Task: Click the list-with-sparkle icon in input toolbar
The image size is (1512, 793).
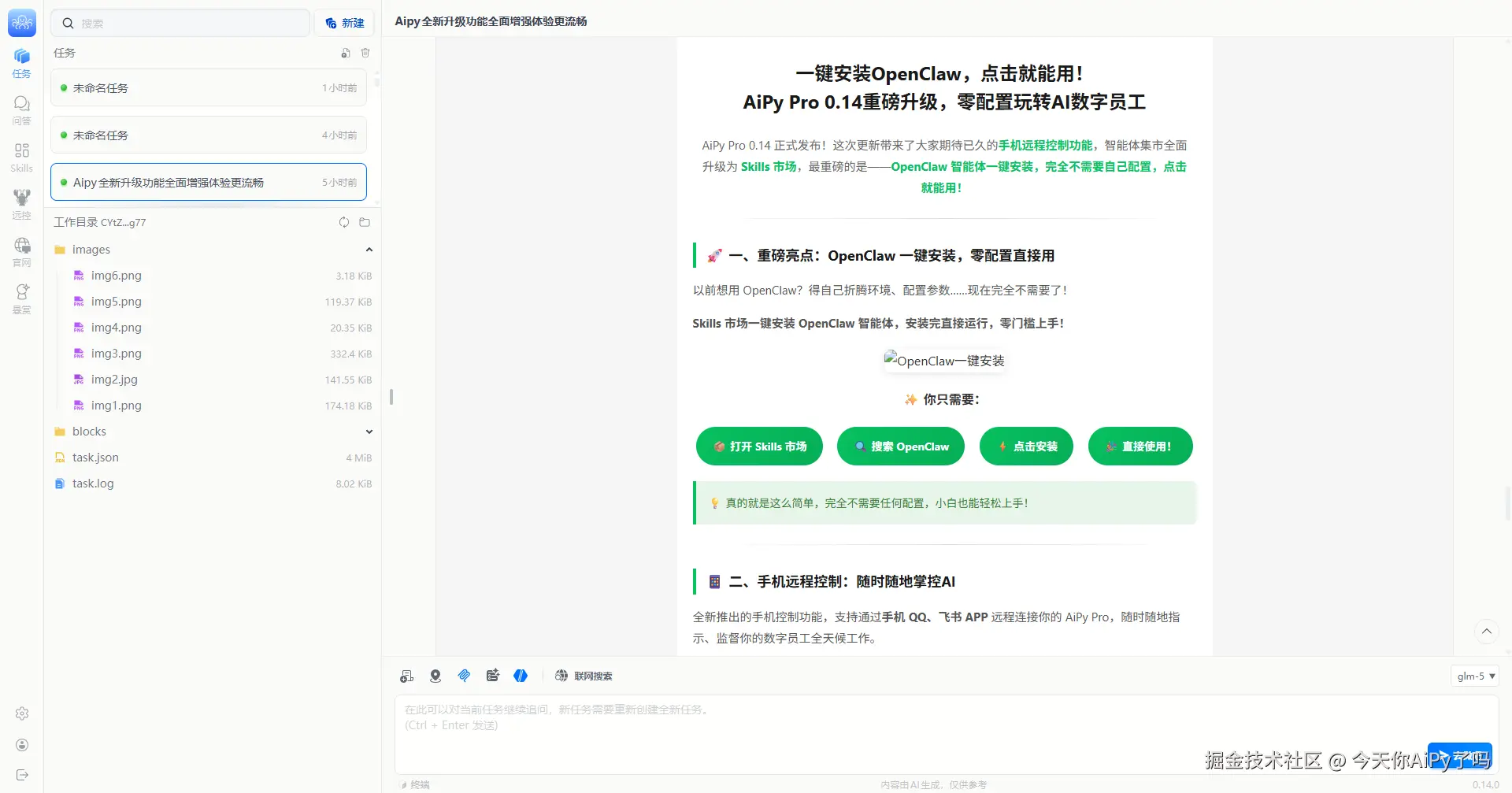Action: (492, 676)
